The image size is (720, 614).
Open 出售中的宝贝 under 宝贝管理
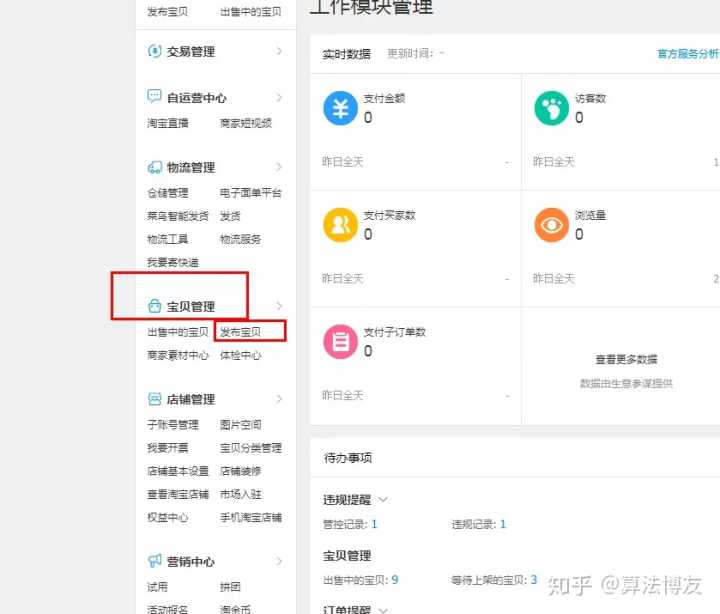pyautogui.click(x=178, y=332)
